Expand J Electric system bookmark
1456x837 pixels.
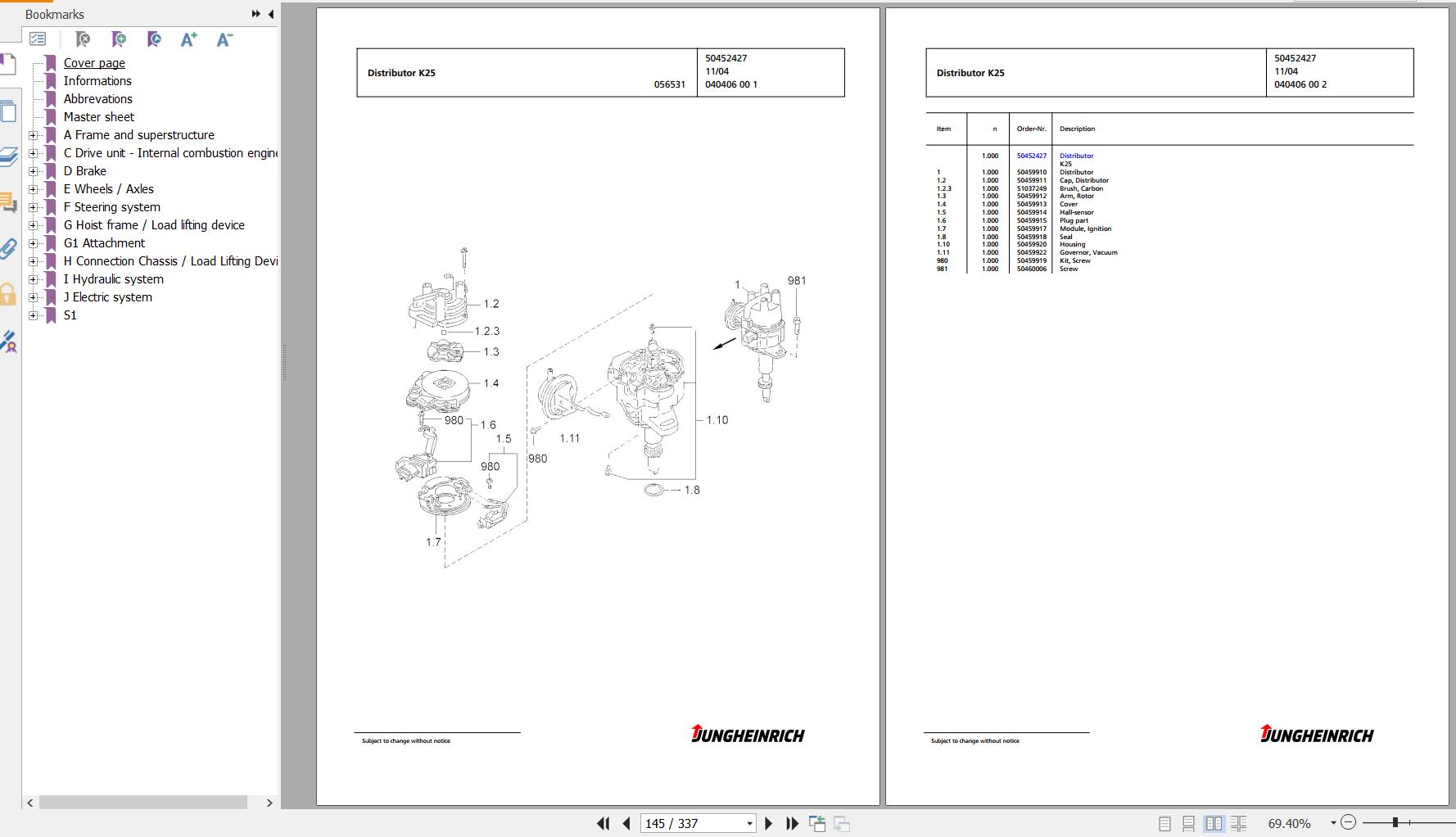[33, 297]
